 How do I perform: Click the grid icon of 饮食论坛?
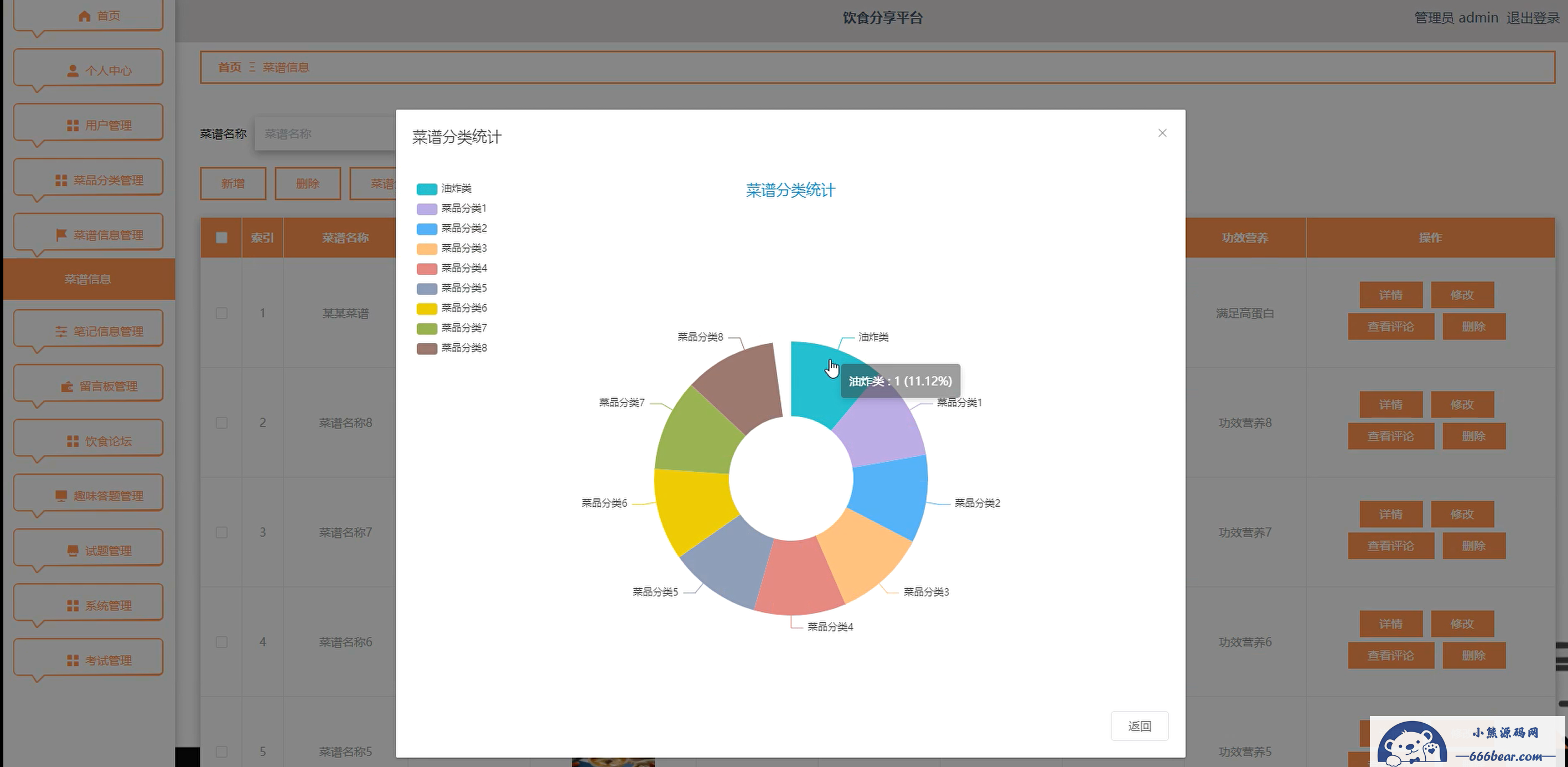coord(73,441)
